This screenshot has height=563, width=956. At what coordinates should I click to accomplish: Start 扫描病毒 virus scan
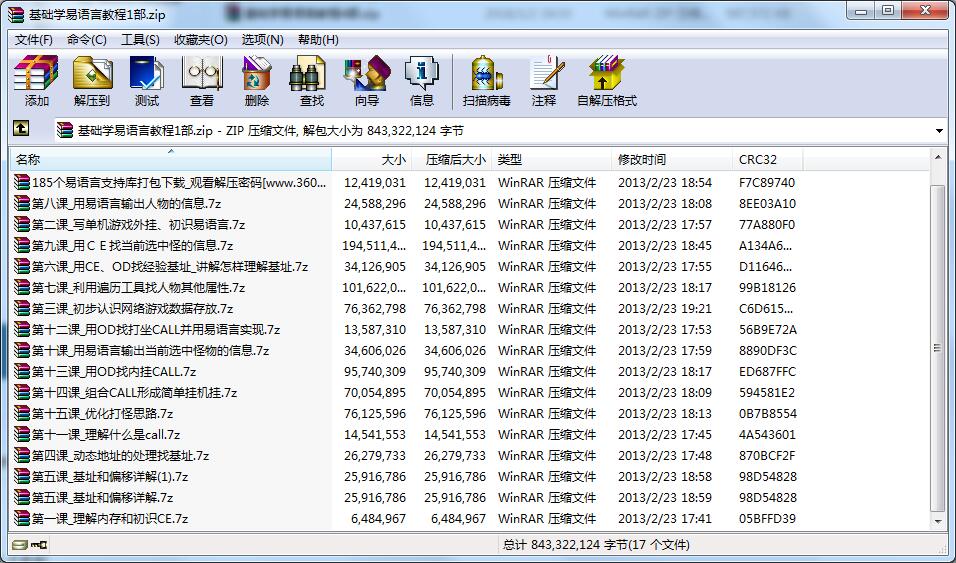point(486,81)
